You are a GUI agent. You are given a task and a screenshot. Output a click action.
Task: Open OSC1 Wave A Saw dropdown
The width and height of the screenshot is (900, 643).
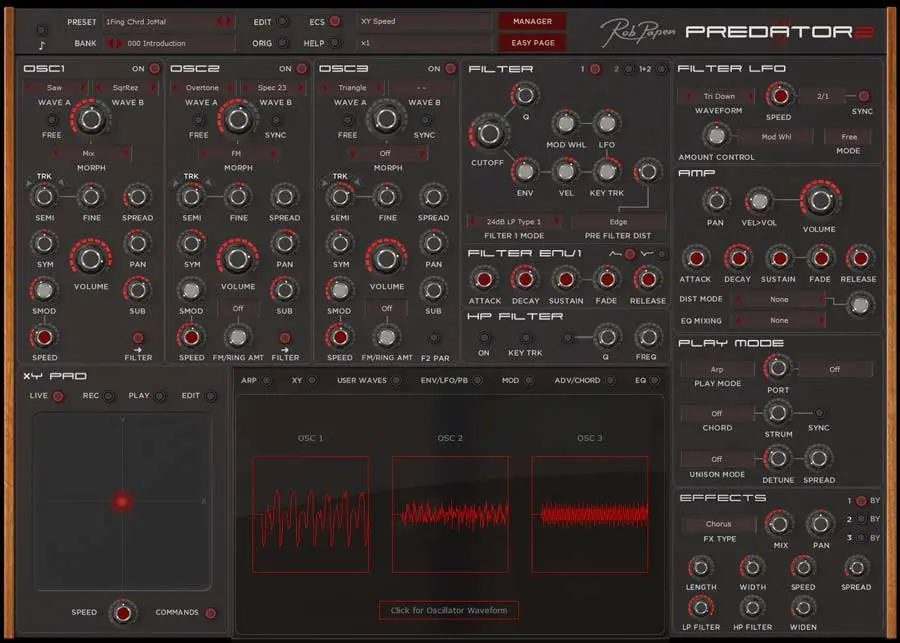(55, 88)
